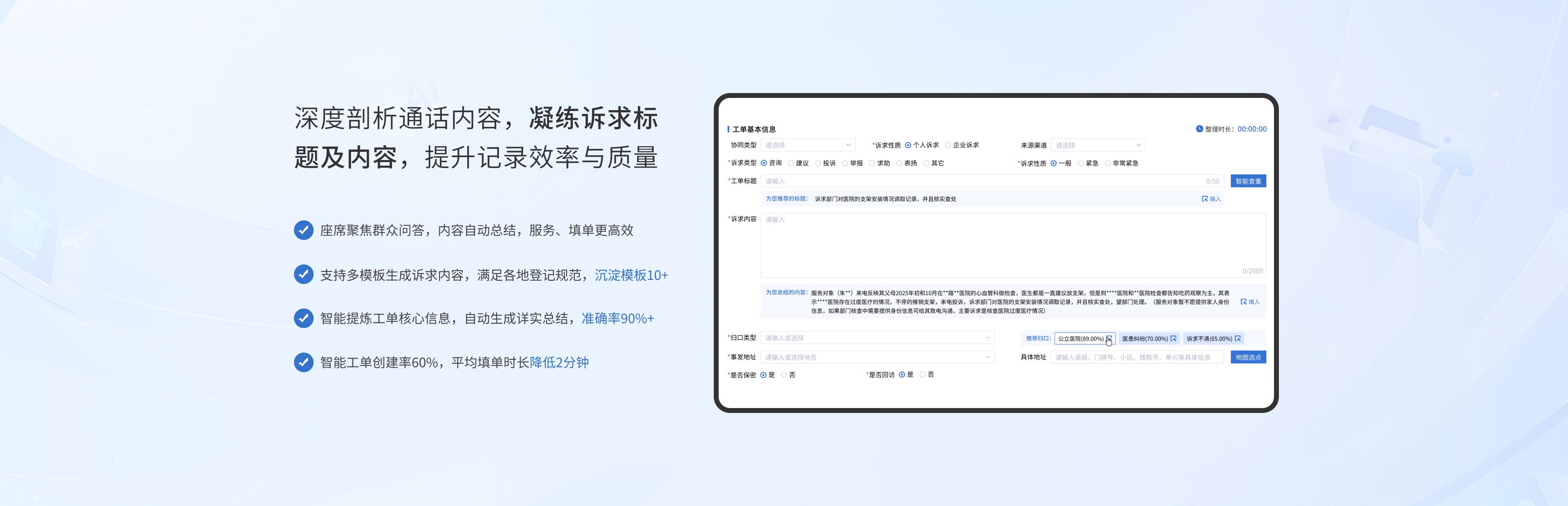1568x506 pixels.
Task: Set urgency to 一般
Action: 1053,163
